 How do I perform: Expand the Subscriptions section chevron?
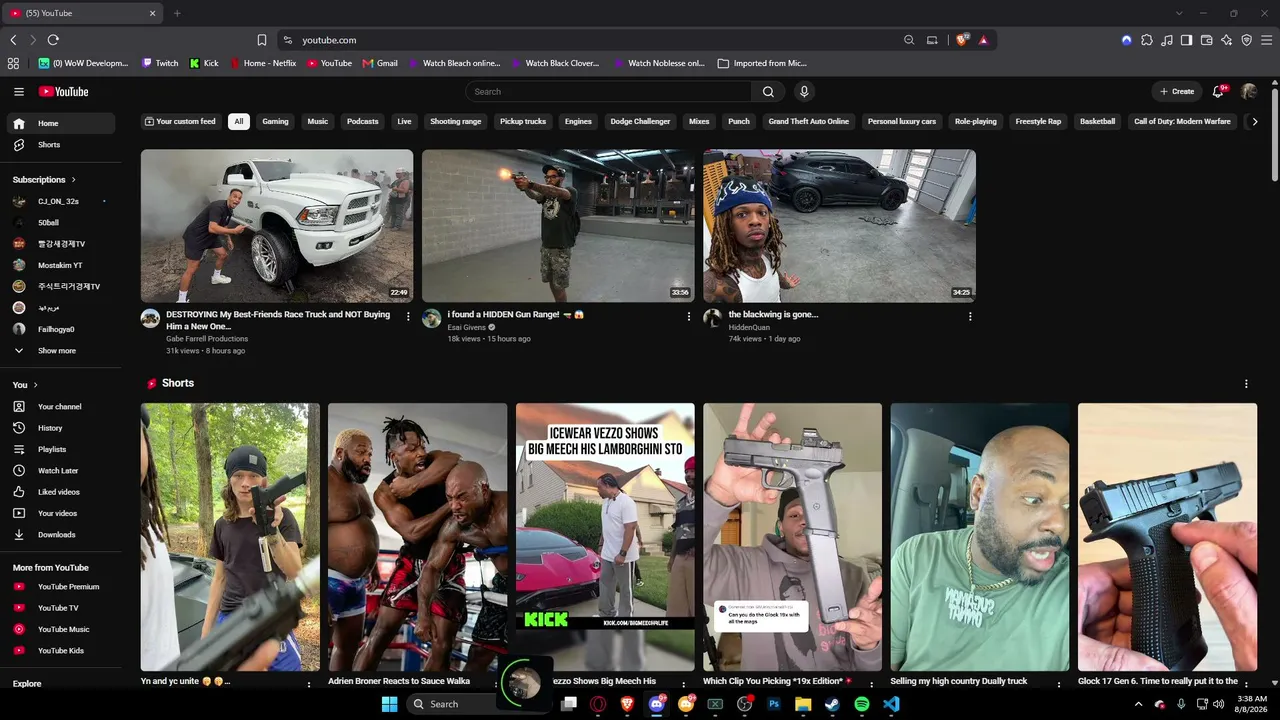tap(73, 180)
